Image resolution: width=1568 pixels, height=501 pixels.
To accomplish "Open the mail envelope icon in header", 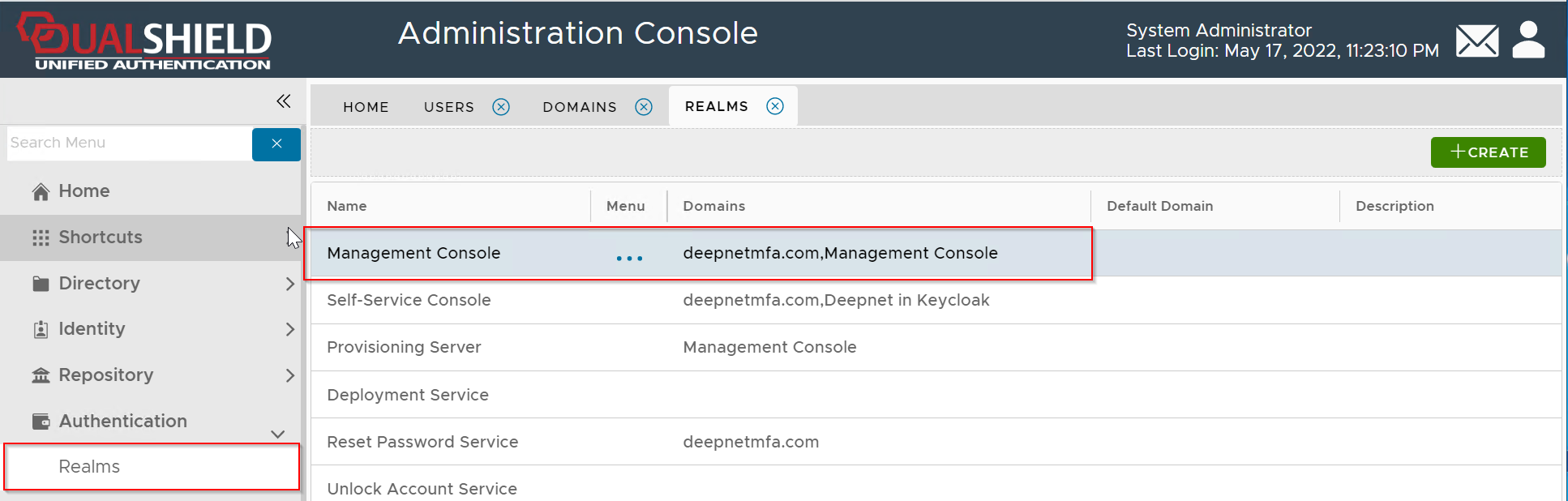I will coord(1476,41).
